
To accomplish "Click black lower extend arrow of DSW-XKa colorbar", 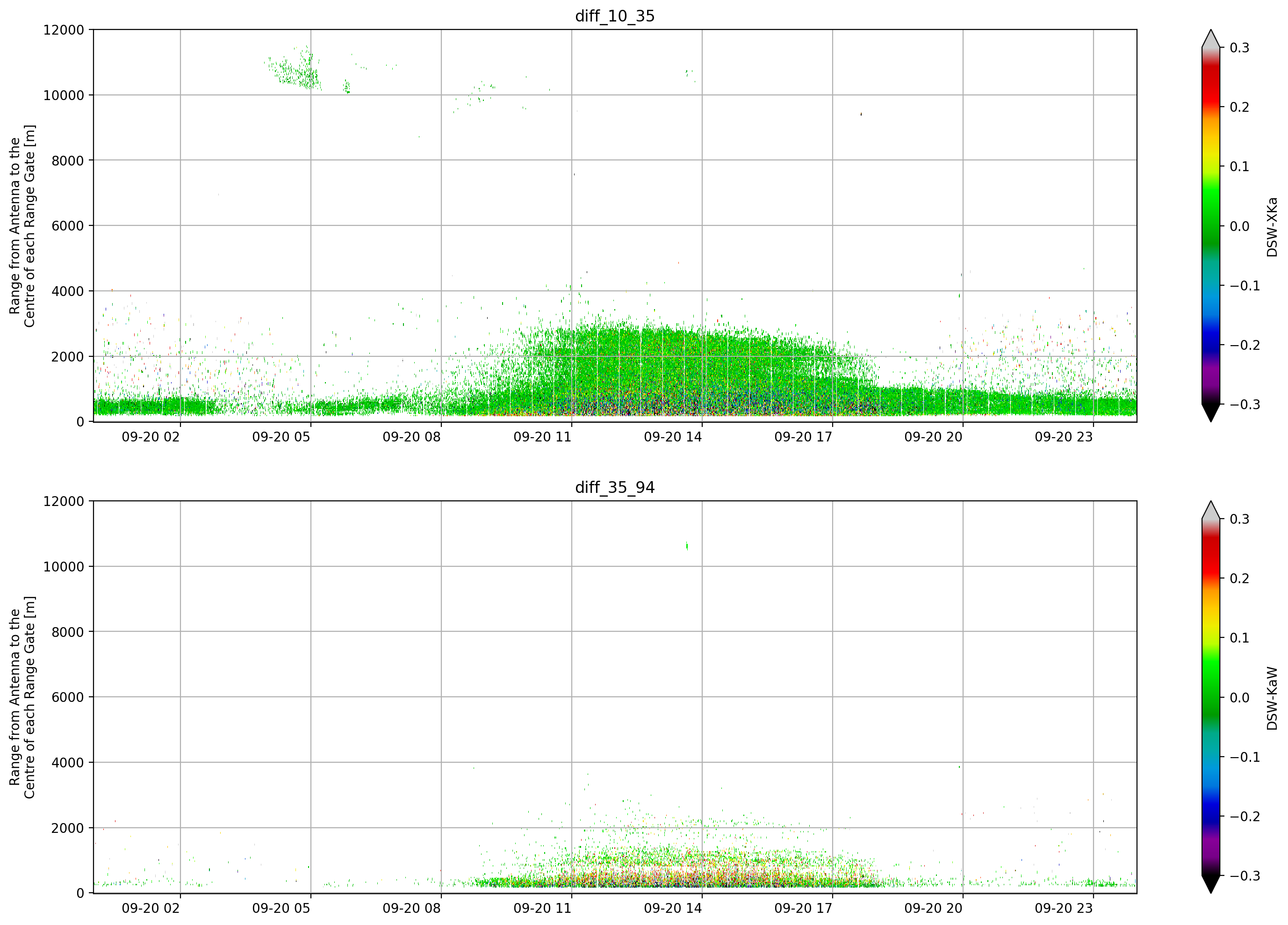I will click(1211, 412).
